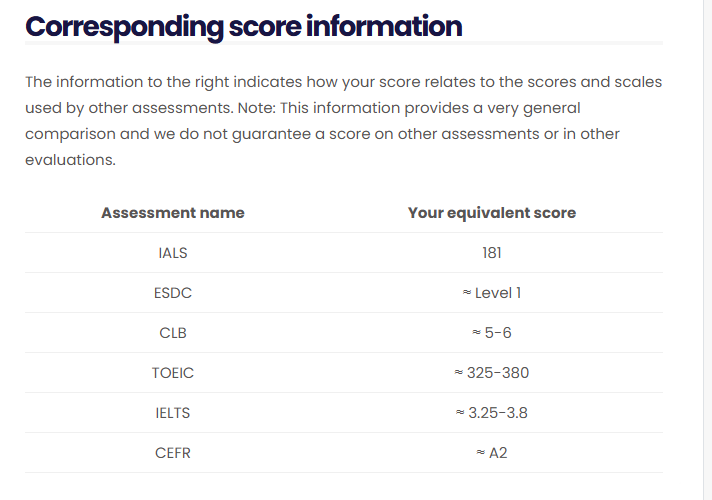Click the "Corresponding score information" heading
712x500 pixels.
tap(243, 27)
